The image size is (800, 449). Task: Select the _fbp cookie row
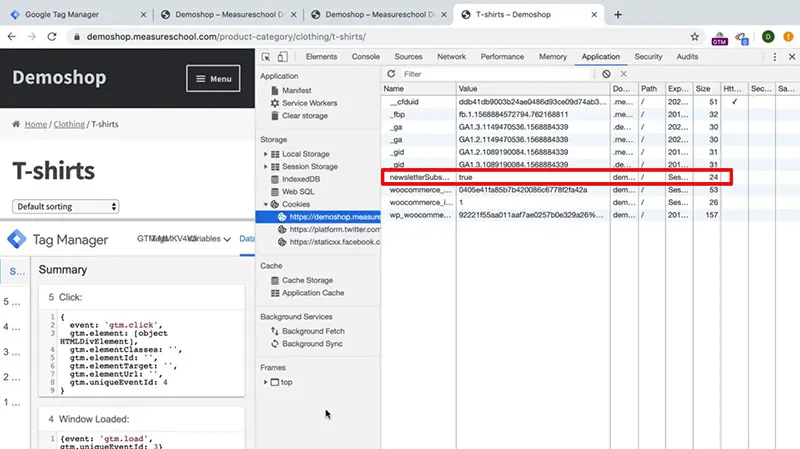click(590, 114)
